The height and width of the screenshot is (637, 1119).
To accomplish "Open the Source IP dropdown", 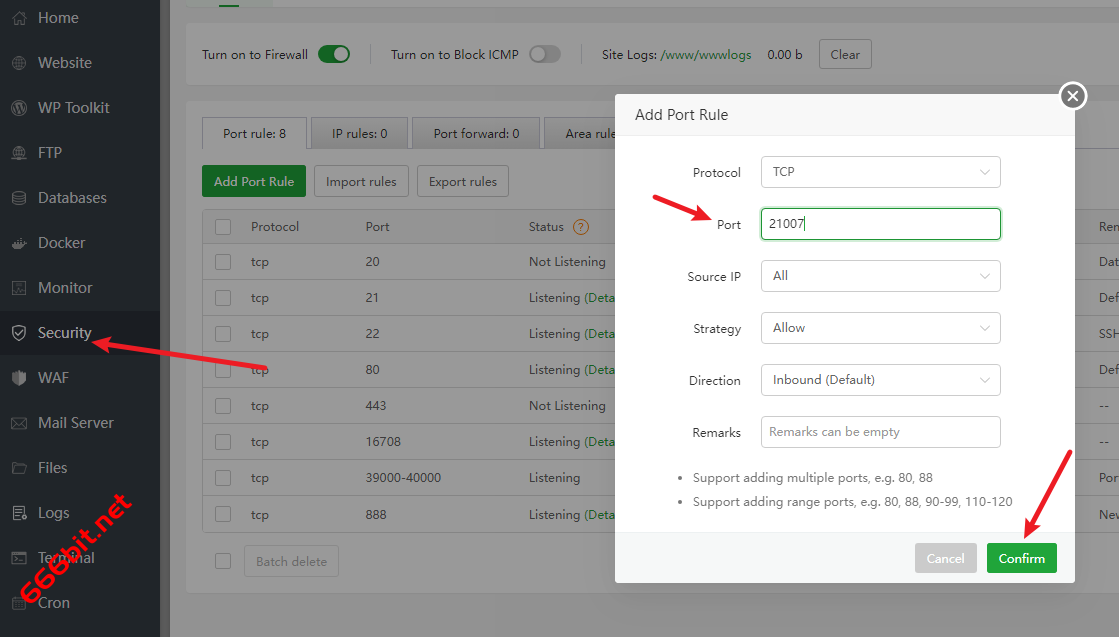I will click(880, 276).
